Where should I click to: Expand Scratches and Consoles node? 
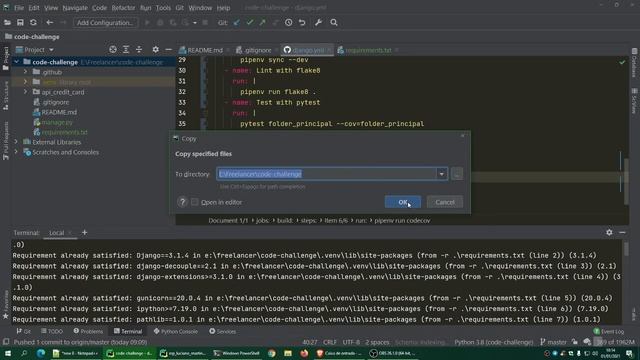[16, 152]
